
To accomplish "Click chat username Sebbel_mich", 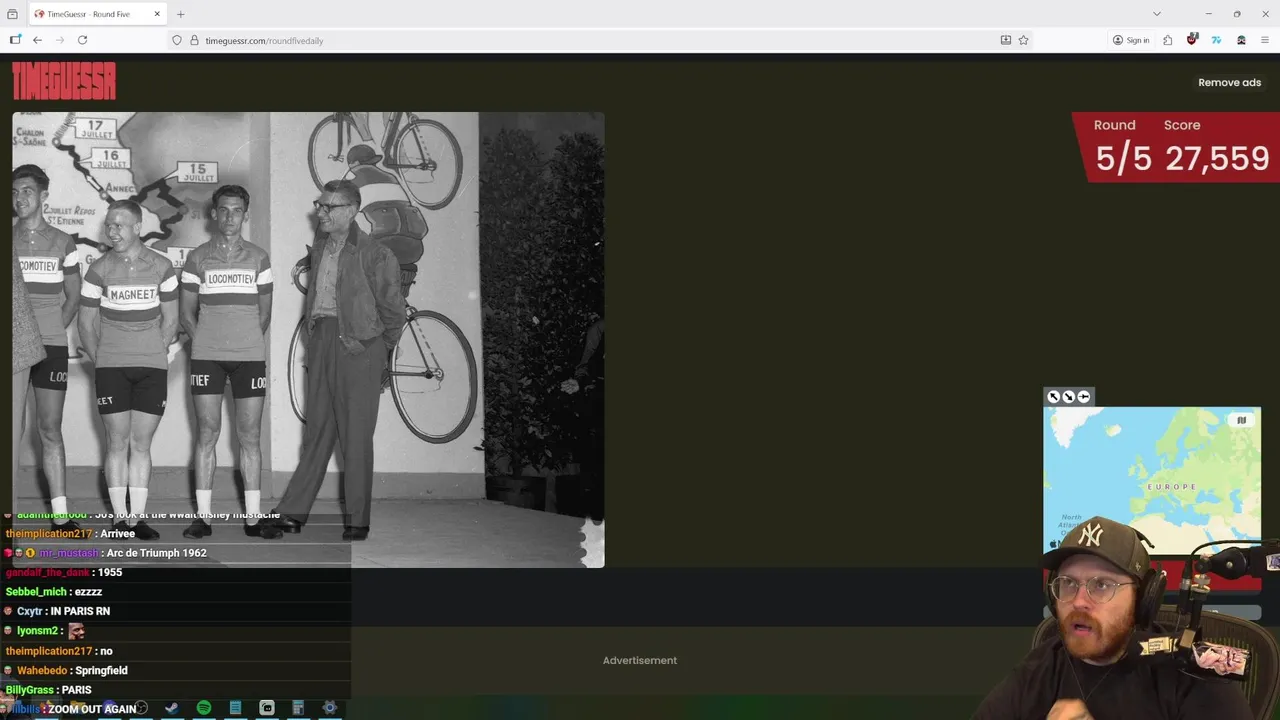I will (x=36, y=592).
